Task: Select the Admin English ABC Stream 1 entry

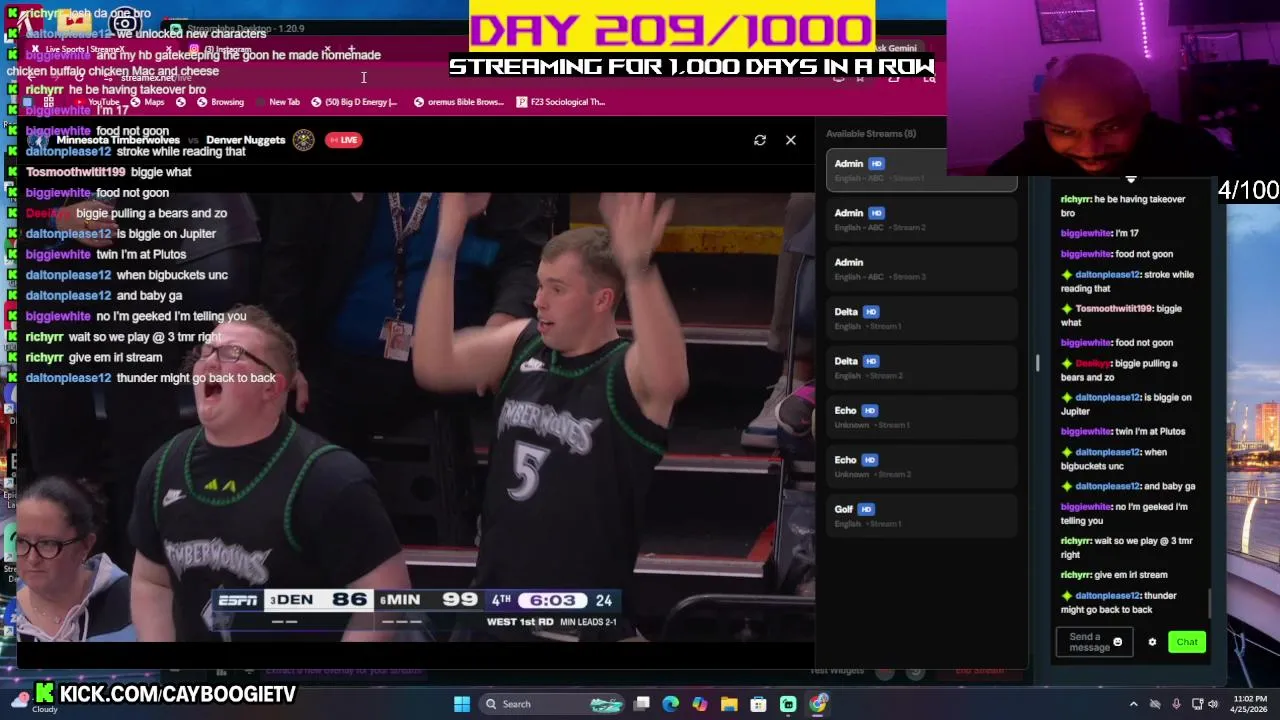Action: [x=922, y=170]
